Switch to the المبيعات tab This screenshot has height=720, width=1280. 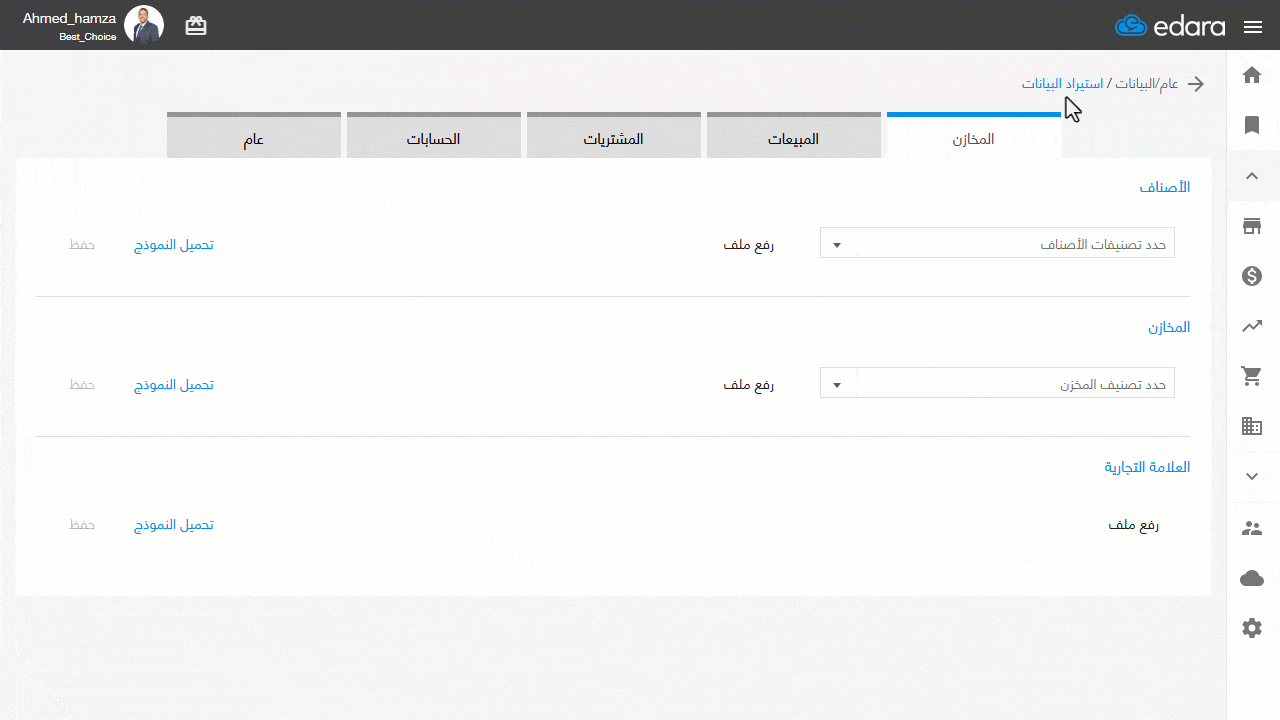[x=794, y=137]
